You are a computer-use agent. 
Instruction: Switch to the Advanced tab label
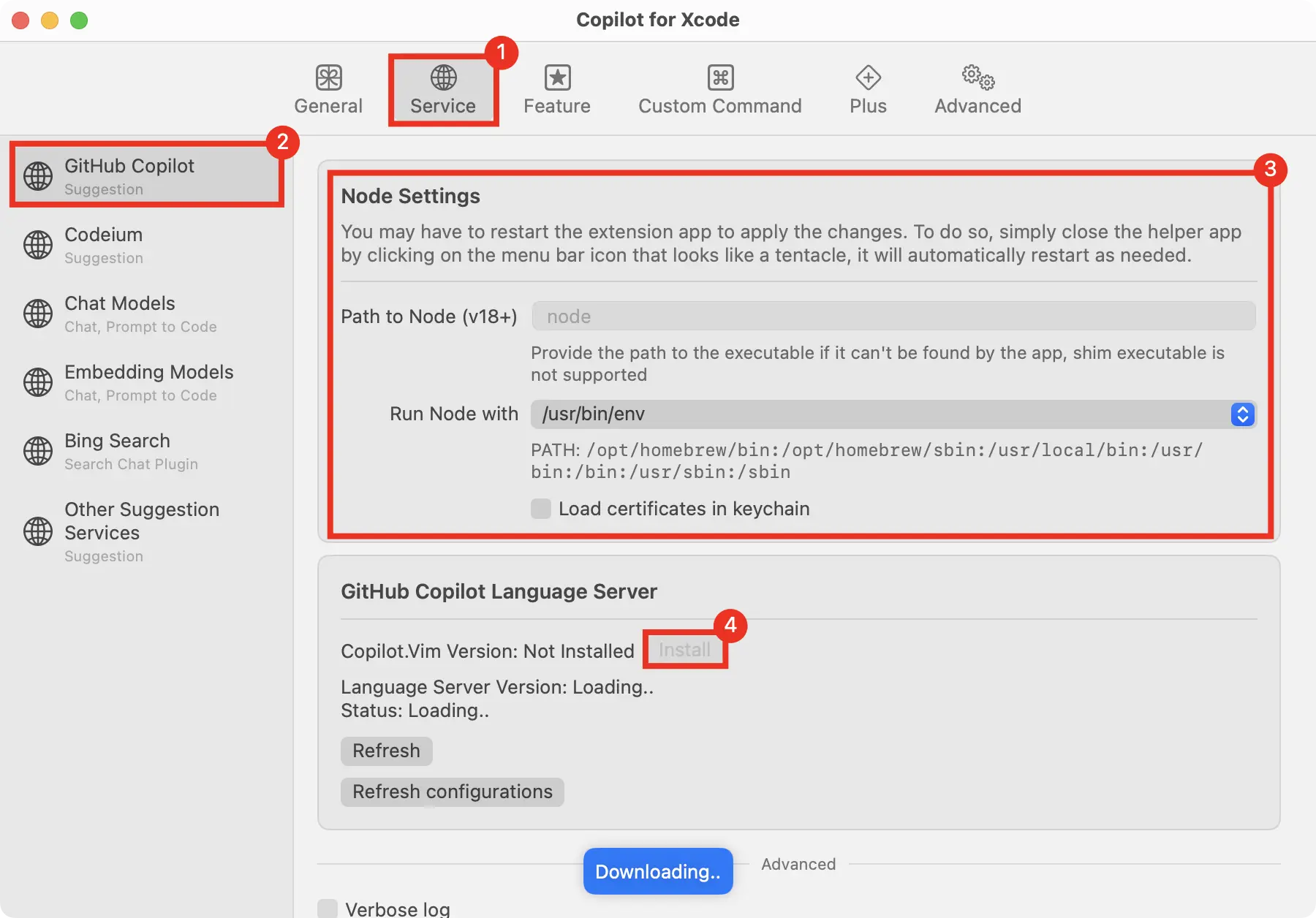click(x=978, y=106)
